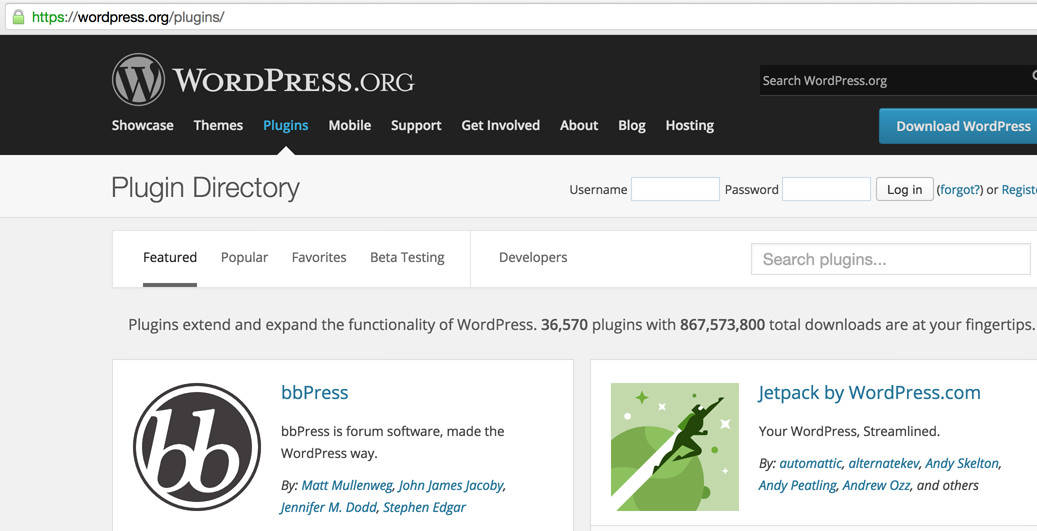This screenshot has width=1037, height=531.
Task: Open Jennifer M. Dodd's profile link
Action: pyautogui.click(x=328, y=507)
